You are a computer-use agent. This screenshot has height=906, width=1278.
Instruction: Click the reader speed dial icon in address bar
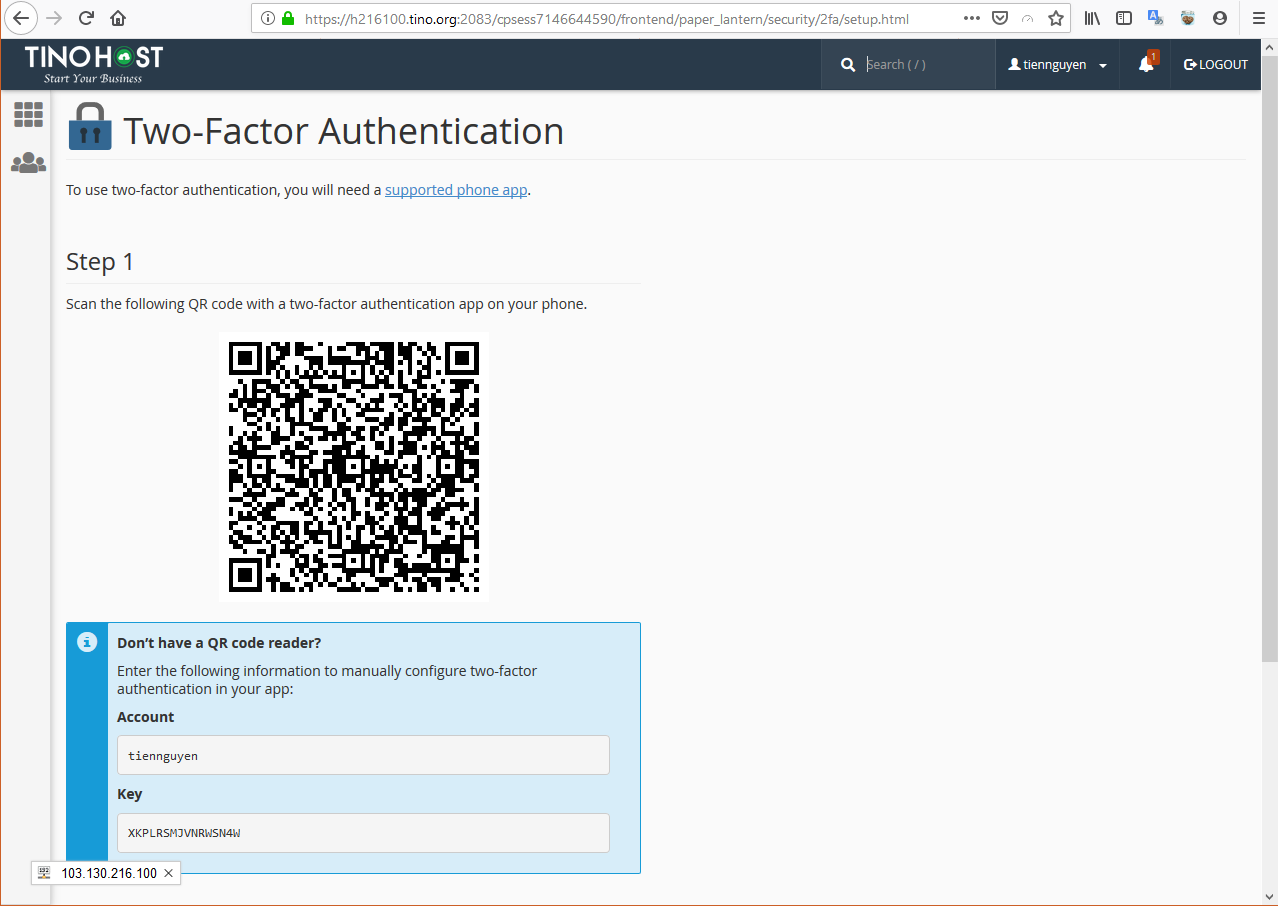(1028, 18)
